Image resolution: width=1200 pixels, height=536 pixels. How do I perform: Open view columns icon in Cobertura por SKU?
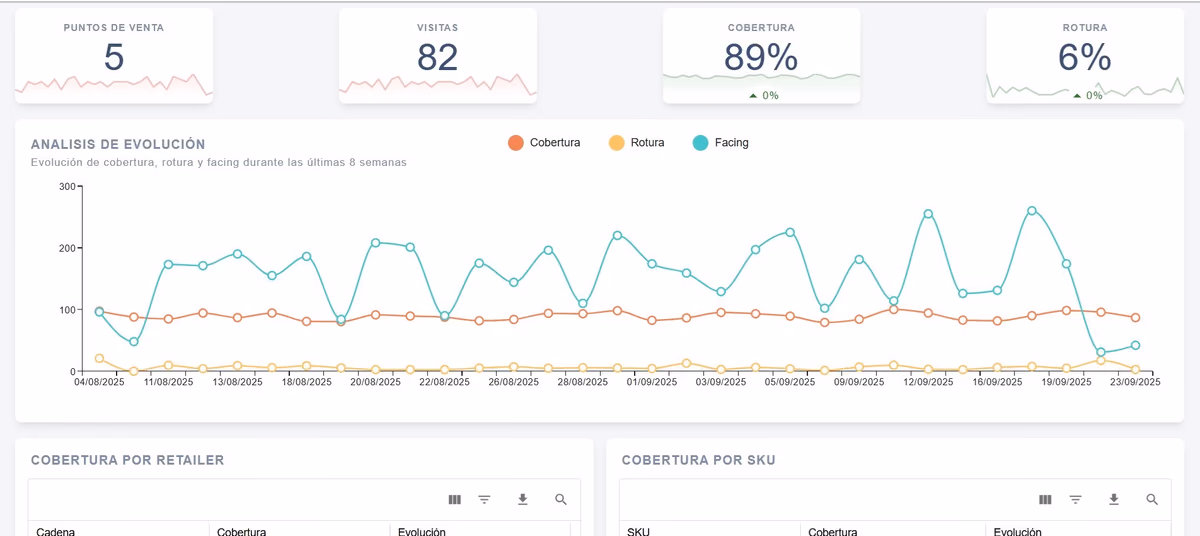1045,499
